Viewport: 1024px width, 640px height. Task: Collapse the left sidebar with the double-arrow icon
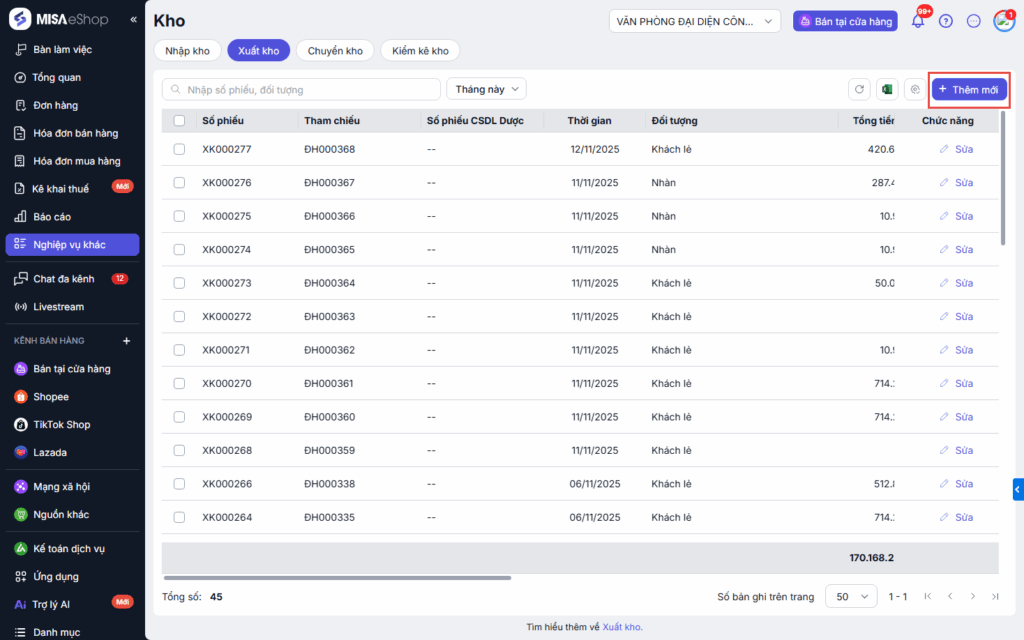[x=134, y=20]
